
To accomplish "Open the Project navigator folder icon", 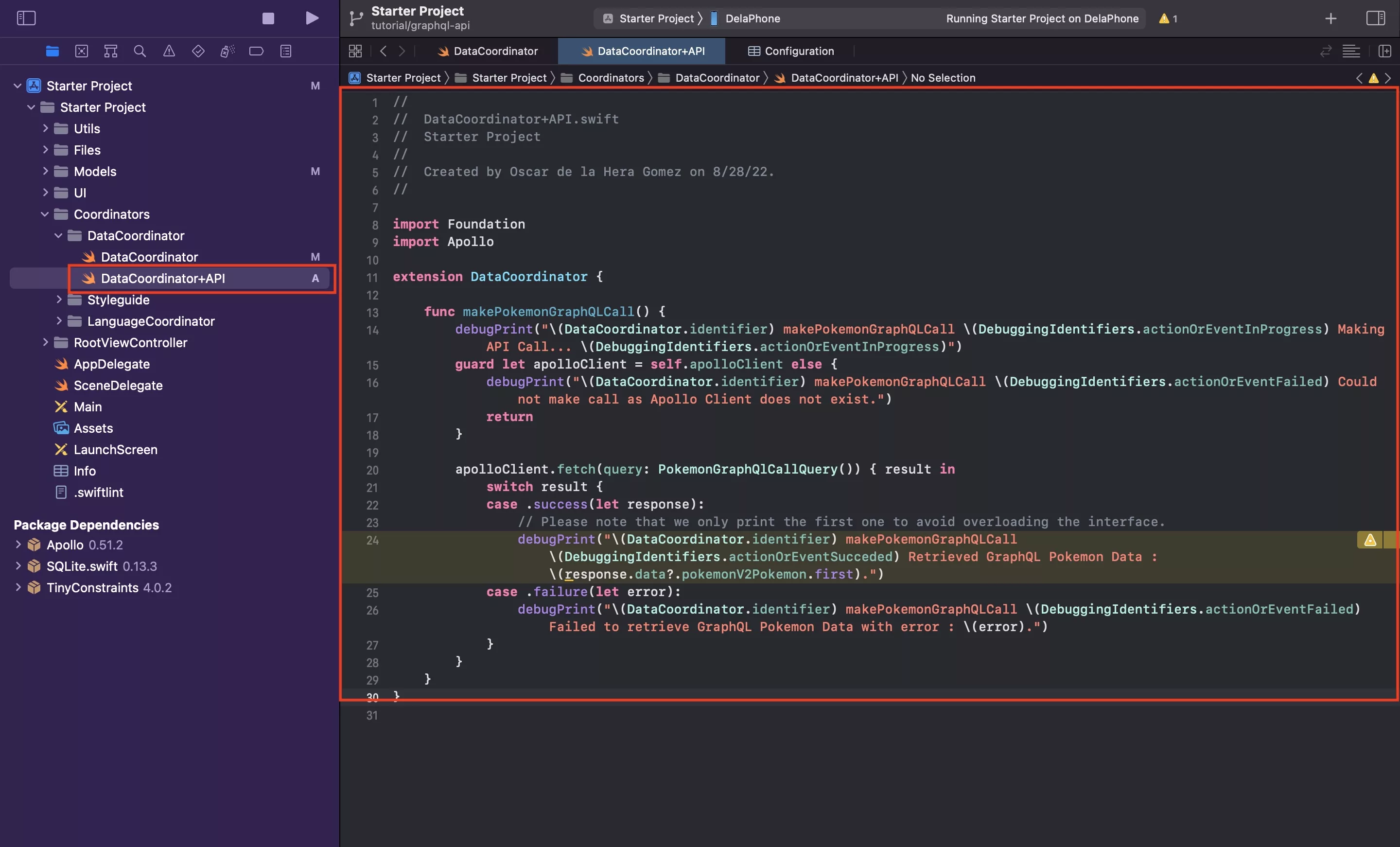I will 52,51.
